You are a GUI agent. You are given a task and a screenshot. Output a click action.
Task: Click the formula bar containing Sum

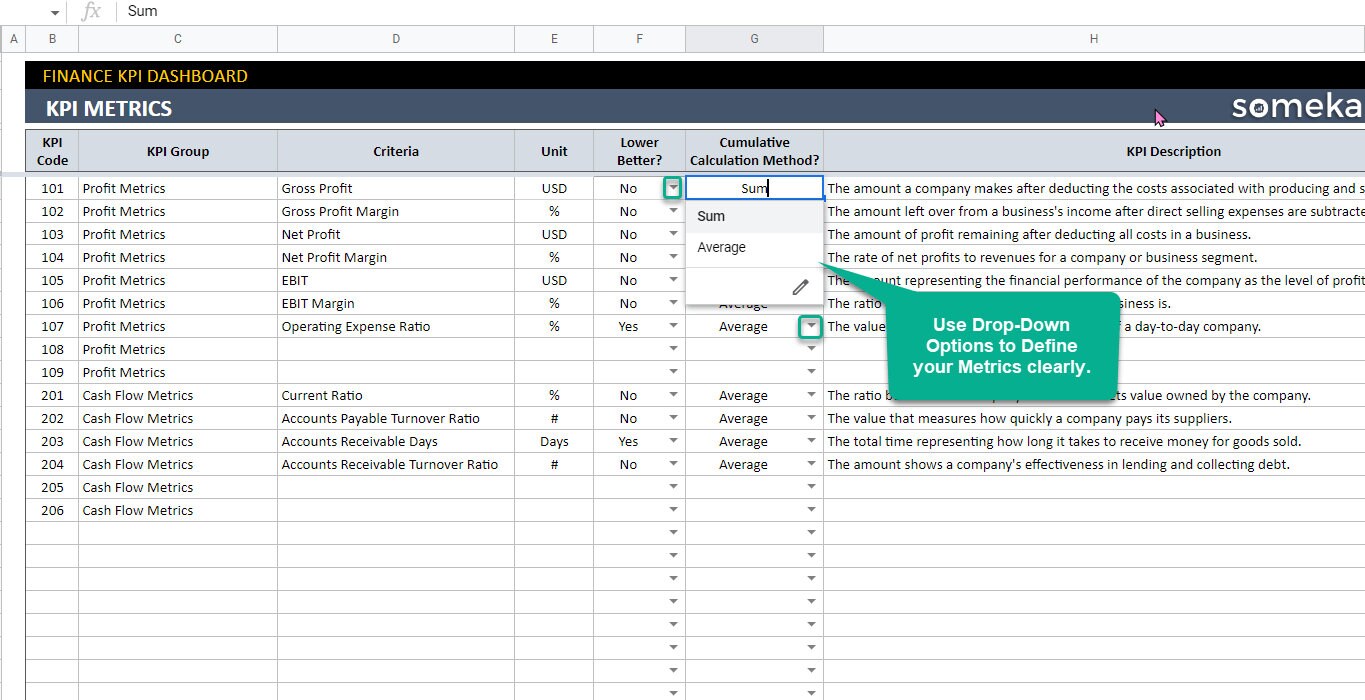coord(740,11)
